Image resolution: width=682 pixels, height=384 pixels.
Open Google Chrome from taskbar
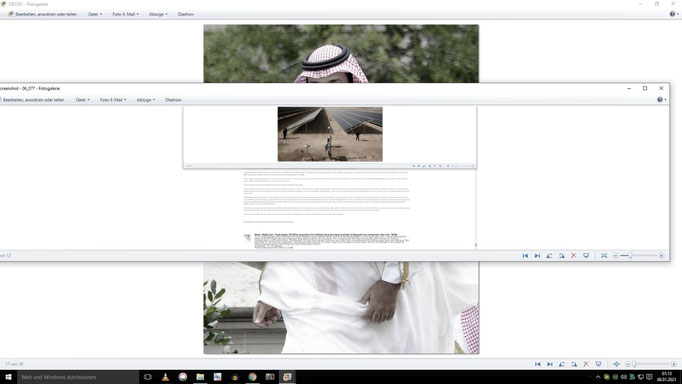click(x=252, y=377)
